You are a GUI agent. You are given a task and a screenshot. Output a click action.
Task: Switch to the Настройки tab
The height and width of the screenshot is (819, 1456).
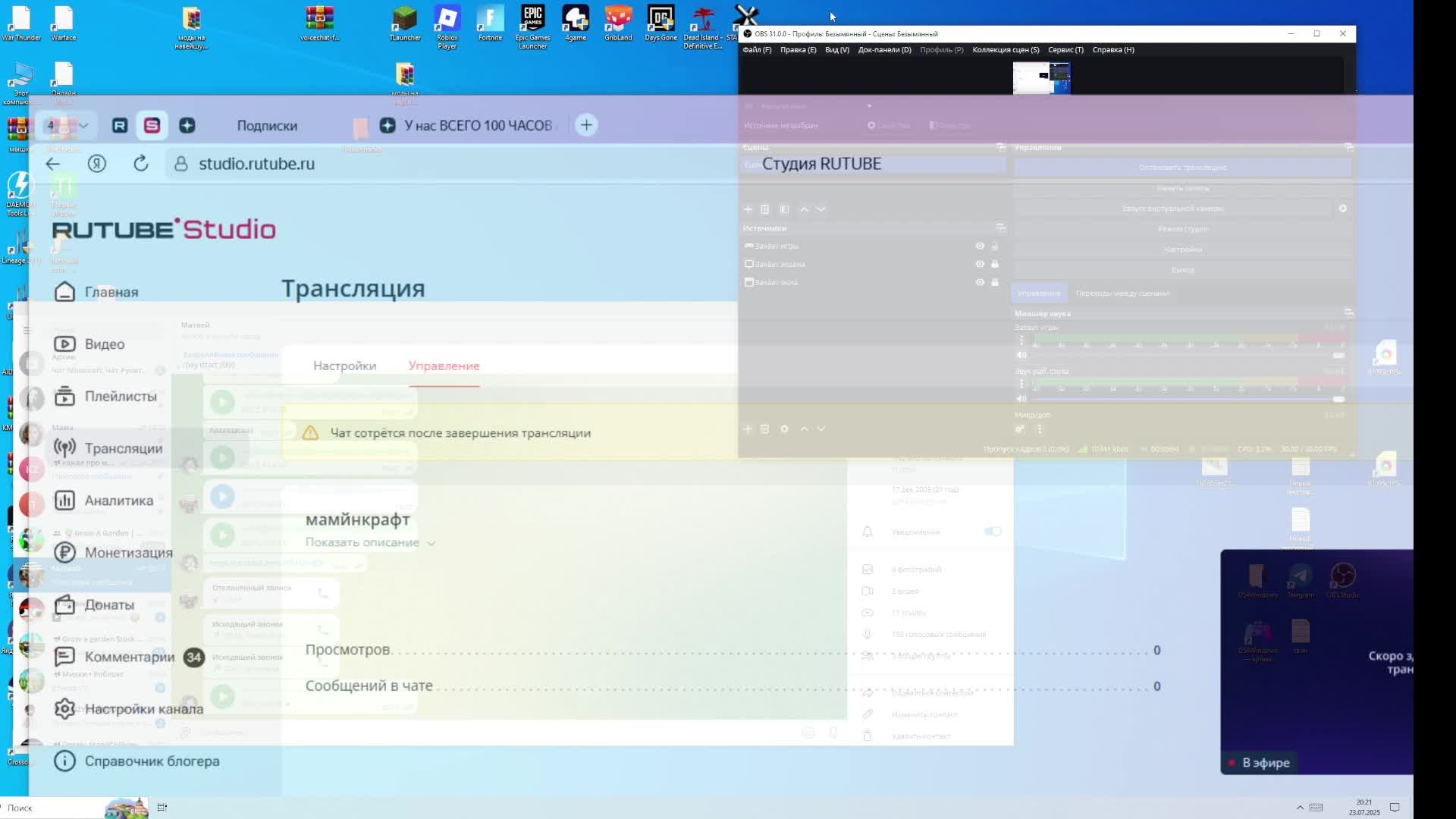pyautogui.click(x=344, y=366)
